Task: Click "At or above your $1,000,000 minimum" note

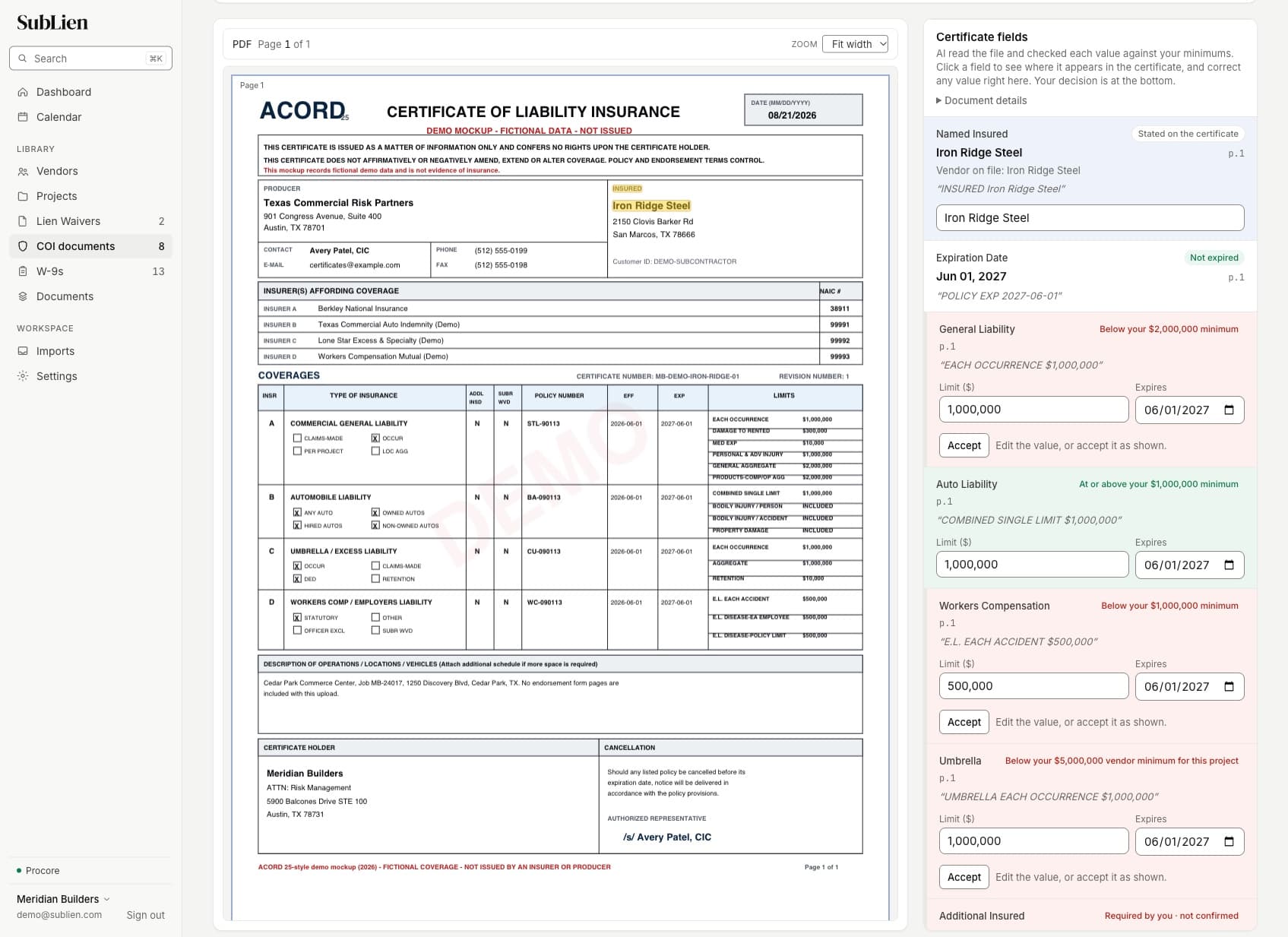Action: [x=1158, y=484]
